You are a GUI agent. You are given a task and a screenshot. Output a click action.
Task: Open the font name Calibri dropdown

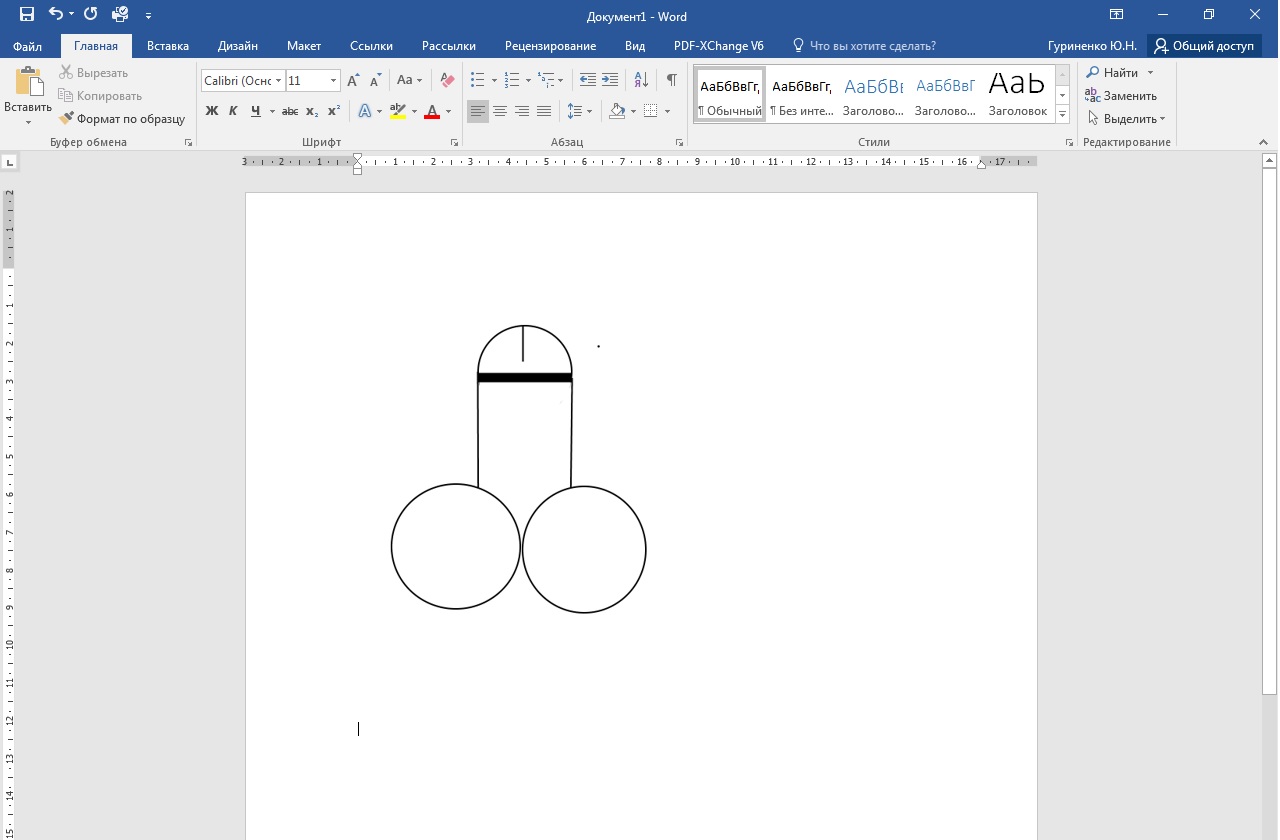pyautogui.click(x=278, y=81)
